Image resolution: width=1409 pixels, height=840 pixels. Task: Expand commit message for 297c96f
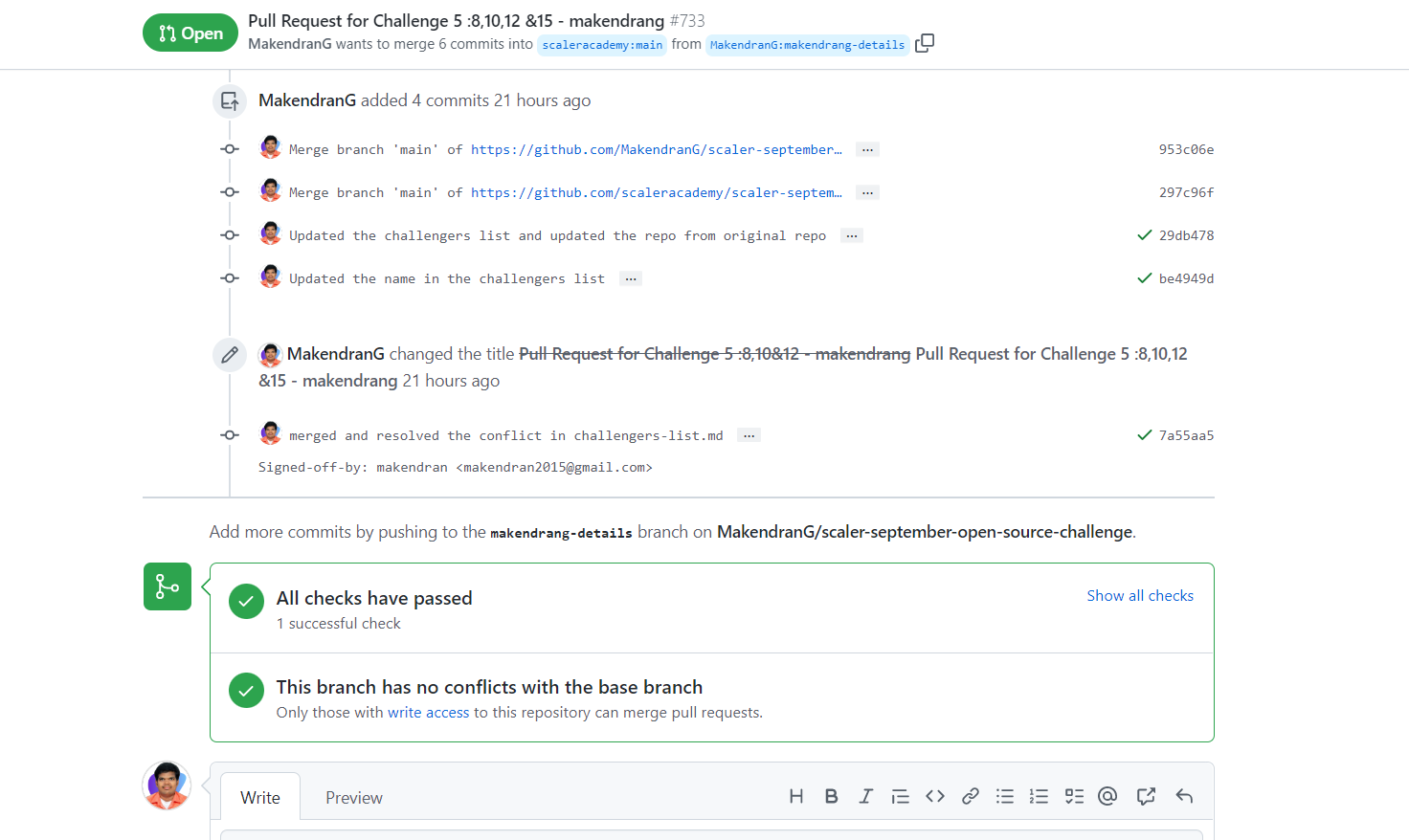click(x=867, y=192)
